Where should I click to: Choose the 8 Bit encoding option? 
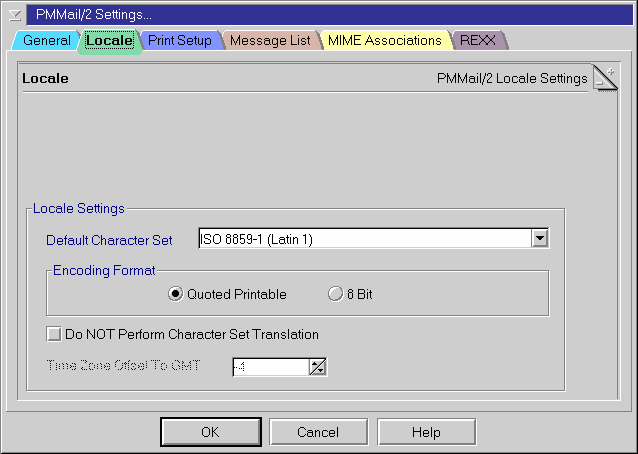(350, 294)
